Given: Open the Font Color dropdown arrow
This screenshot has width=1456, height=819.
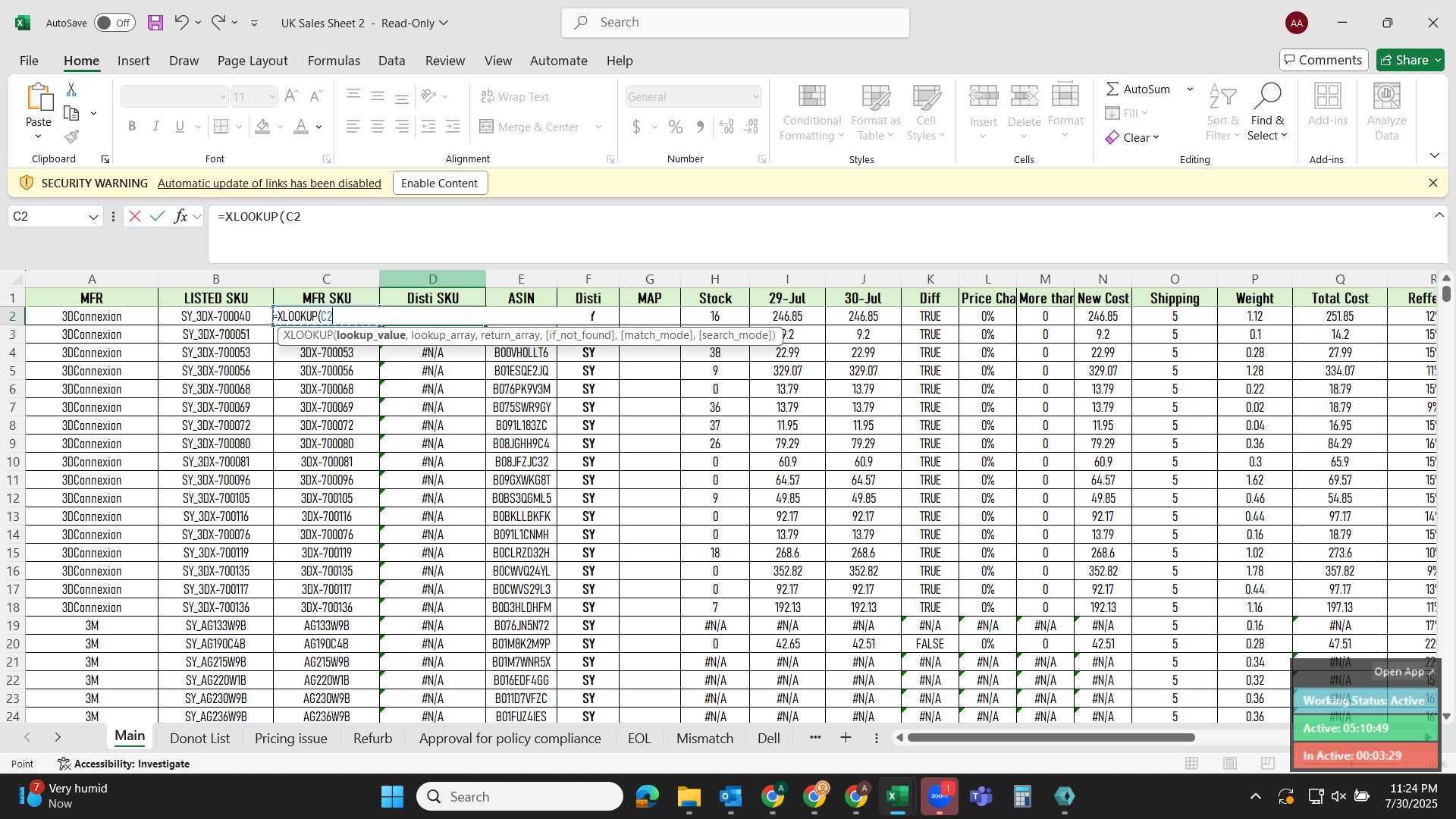Looking at the screenshot, I should pyautogui.click(x=319, y=127).
